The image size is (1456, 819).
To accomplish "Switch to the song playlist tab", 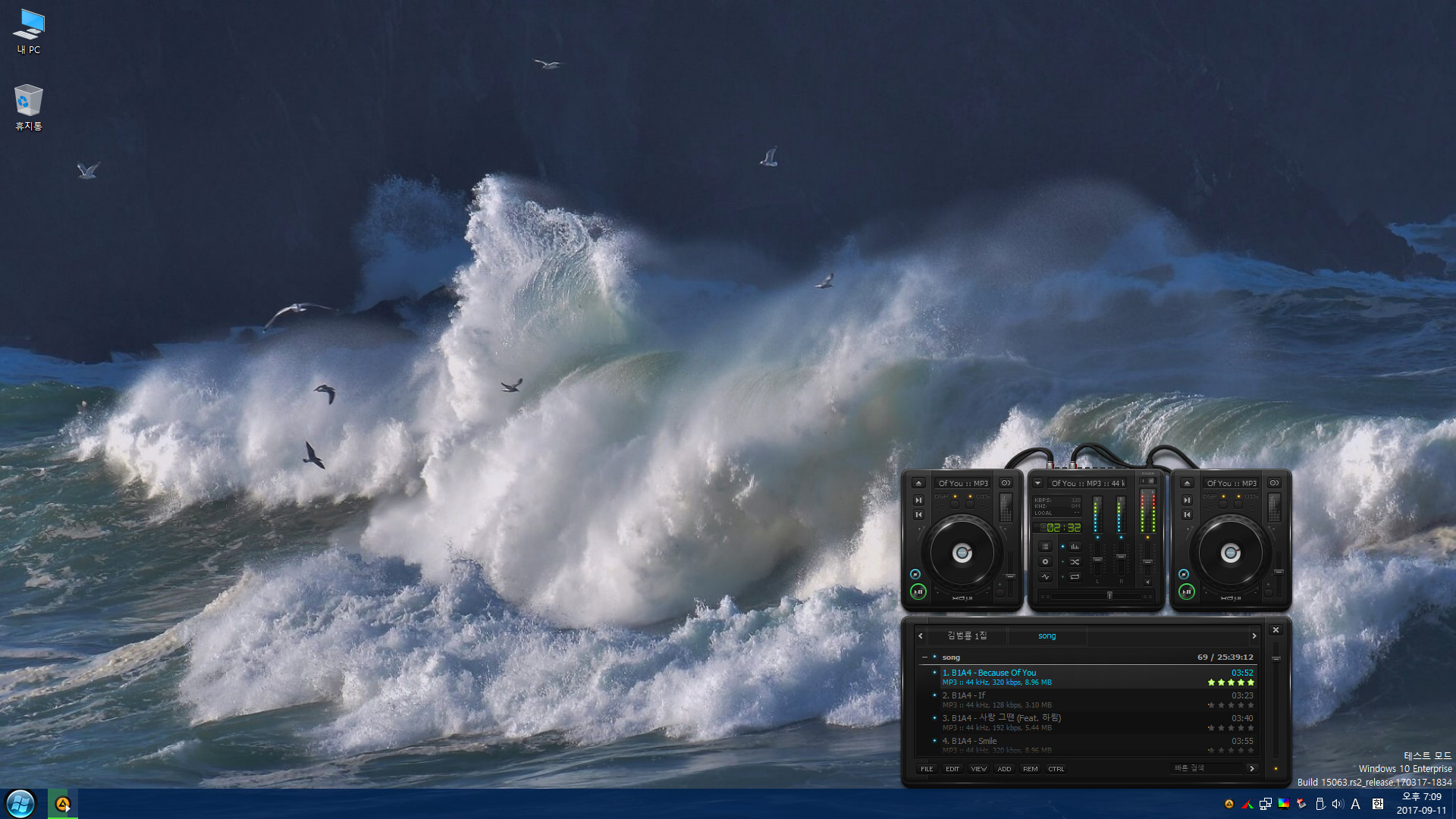I will (1046, 635).
